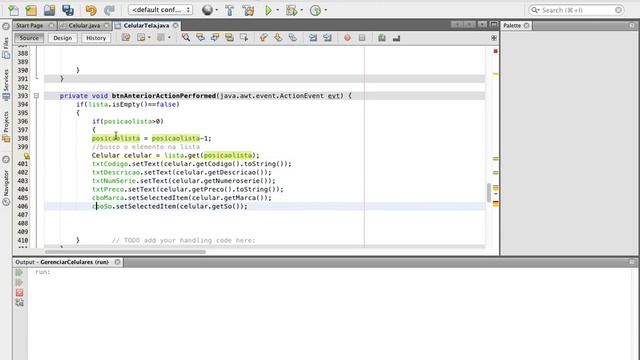Expand the browser globe dropdown arrow
Viewport: 640px width, 360px height.
[x=217, y=10]
